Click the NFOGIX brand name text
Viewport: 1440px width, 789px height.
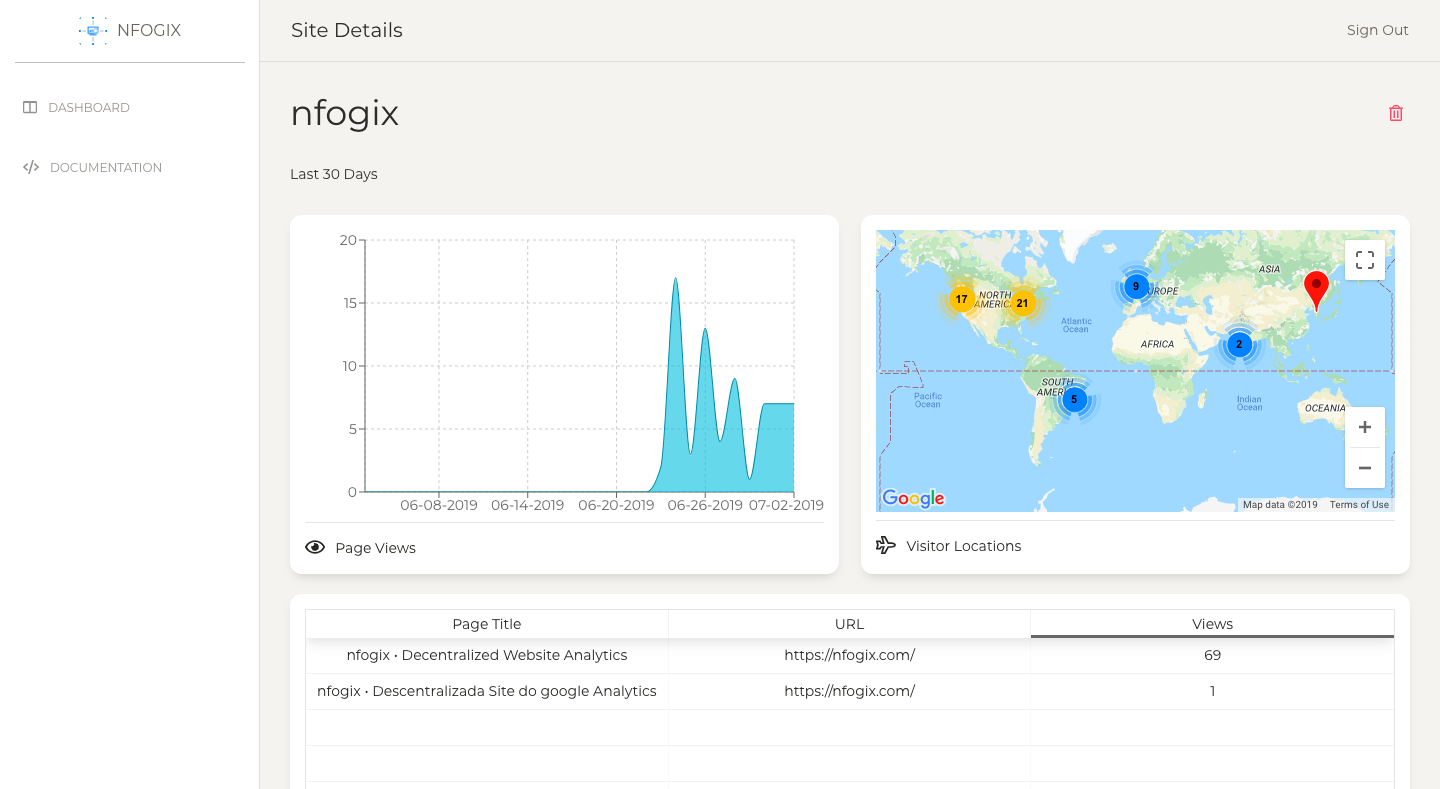pos(149,30)
